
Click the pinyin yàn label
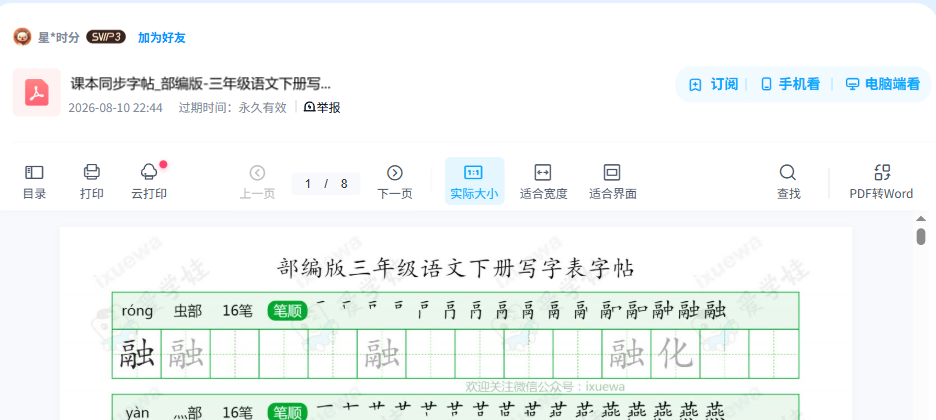pos(138,412)
